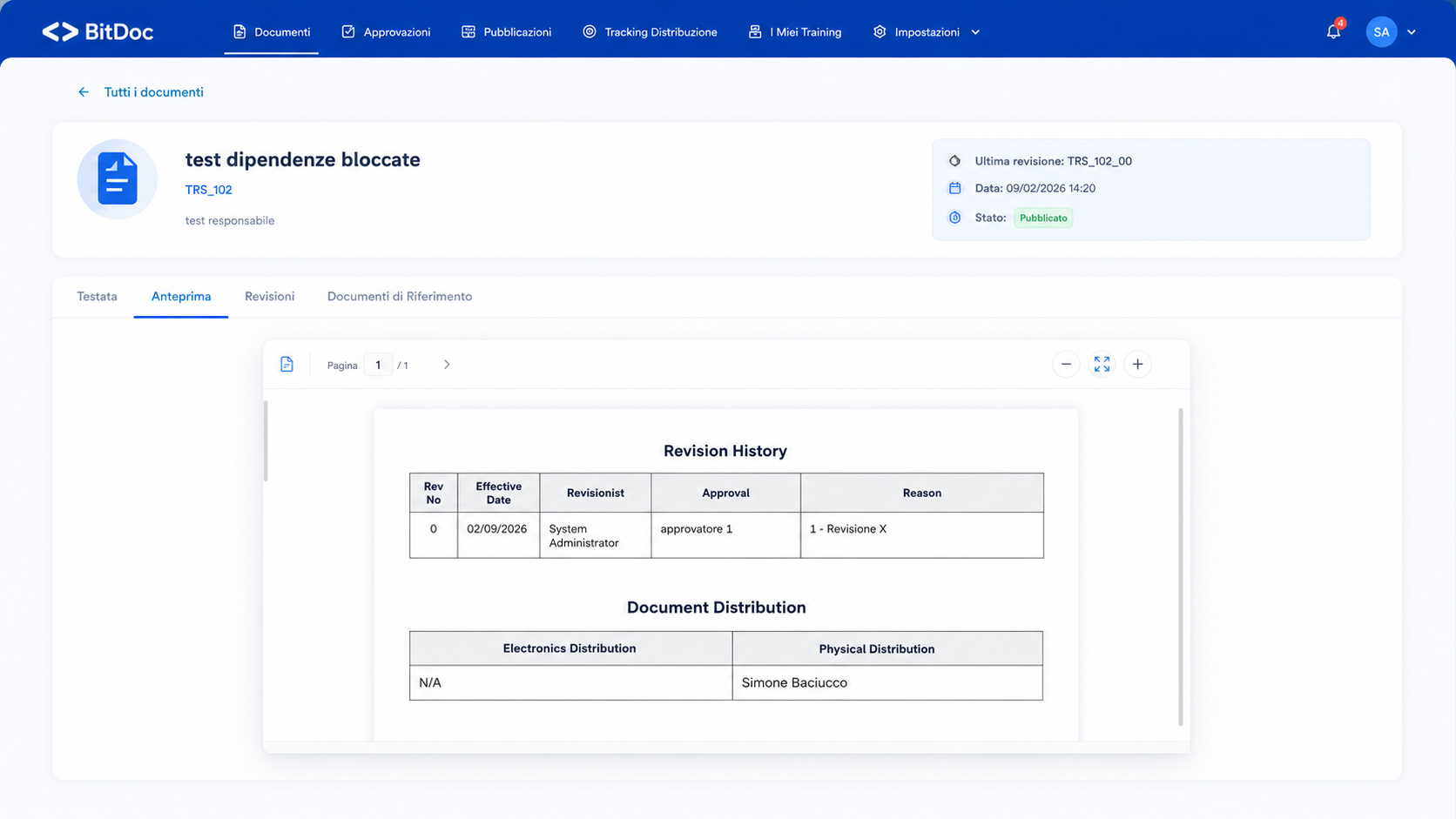Screen dimensions: 1456x819
Task: Expand the user account chevron
Action: click(1412, 32)
